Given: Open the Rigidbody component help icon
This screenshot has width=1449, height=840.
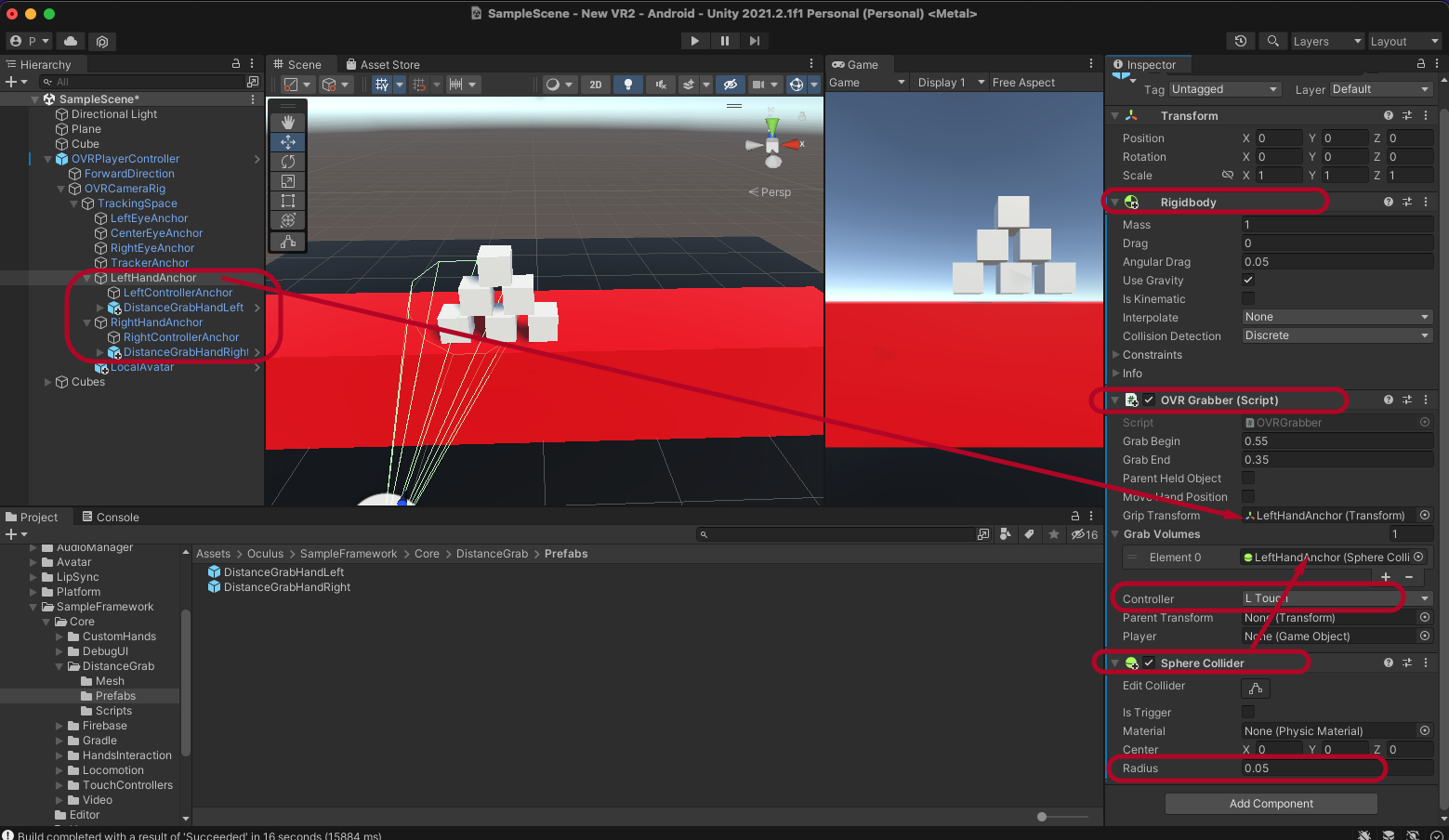Looking at the screenshot, I should (1389, 202).
